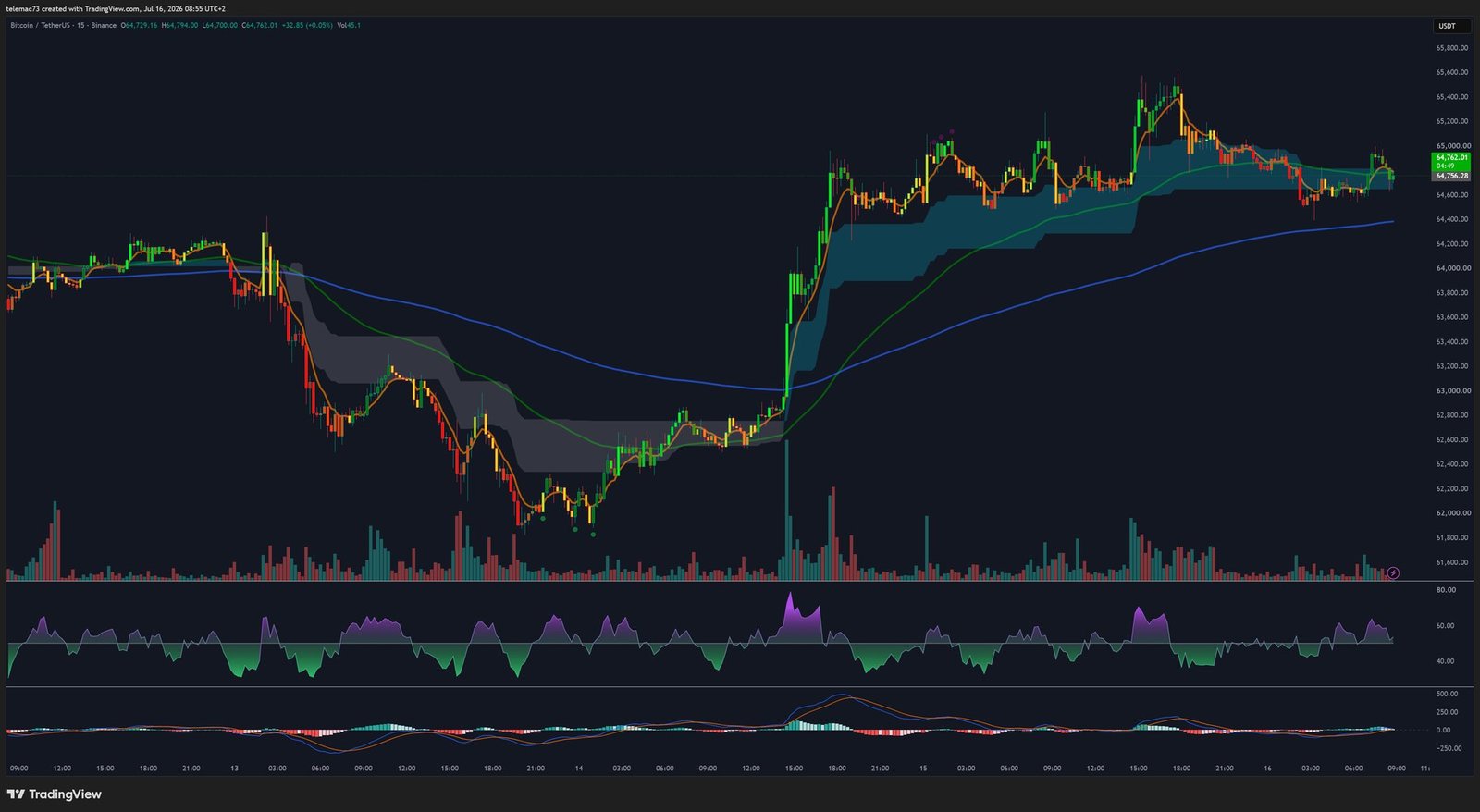Click the low value L64,700.00
The height and width of the screenshot is (812, 1480).
coord(219,25)
